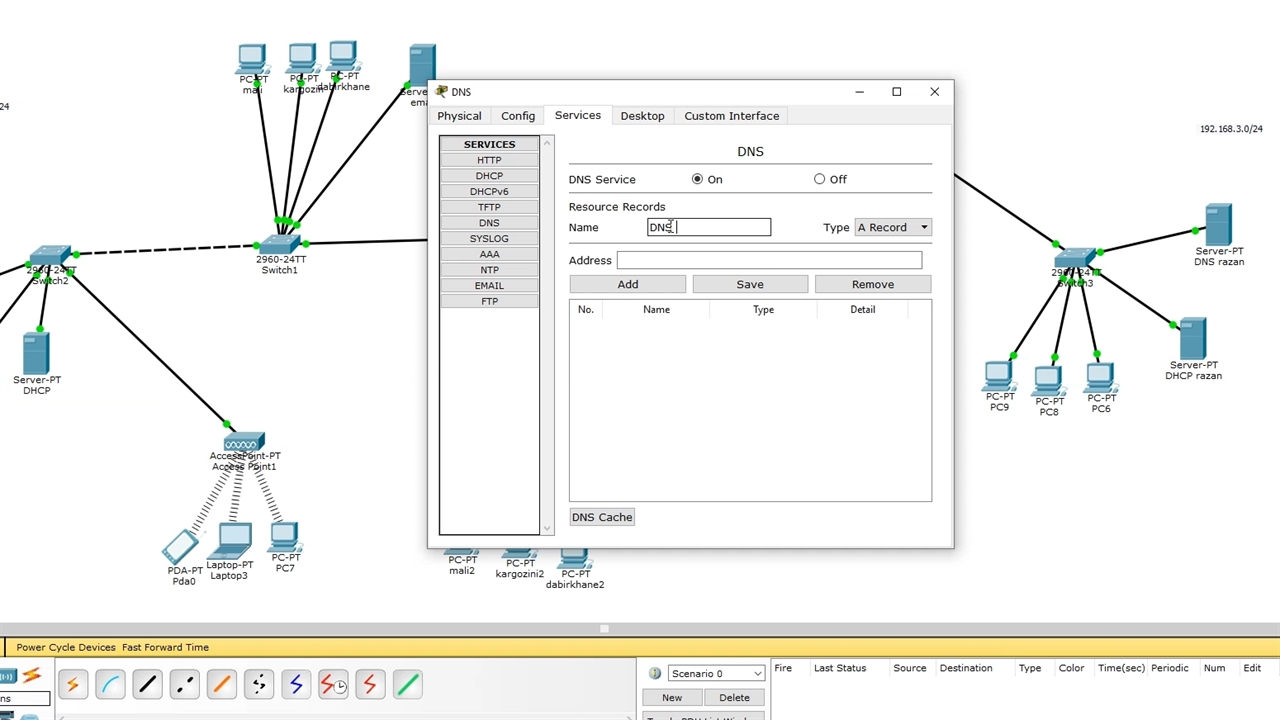
Task: Choose the serial DCE cable with clock
Action: tap(333, 685)
